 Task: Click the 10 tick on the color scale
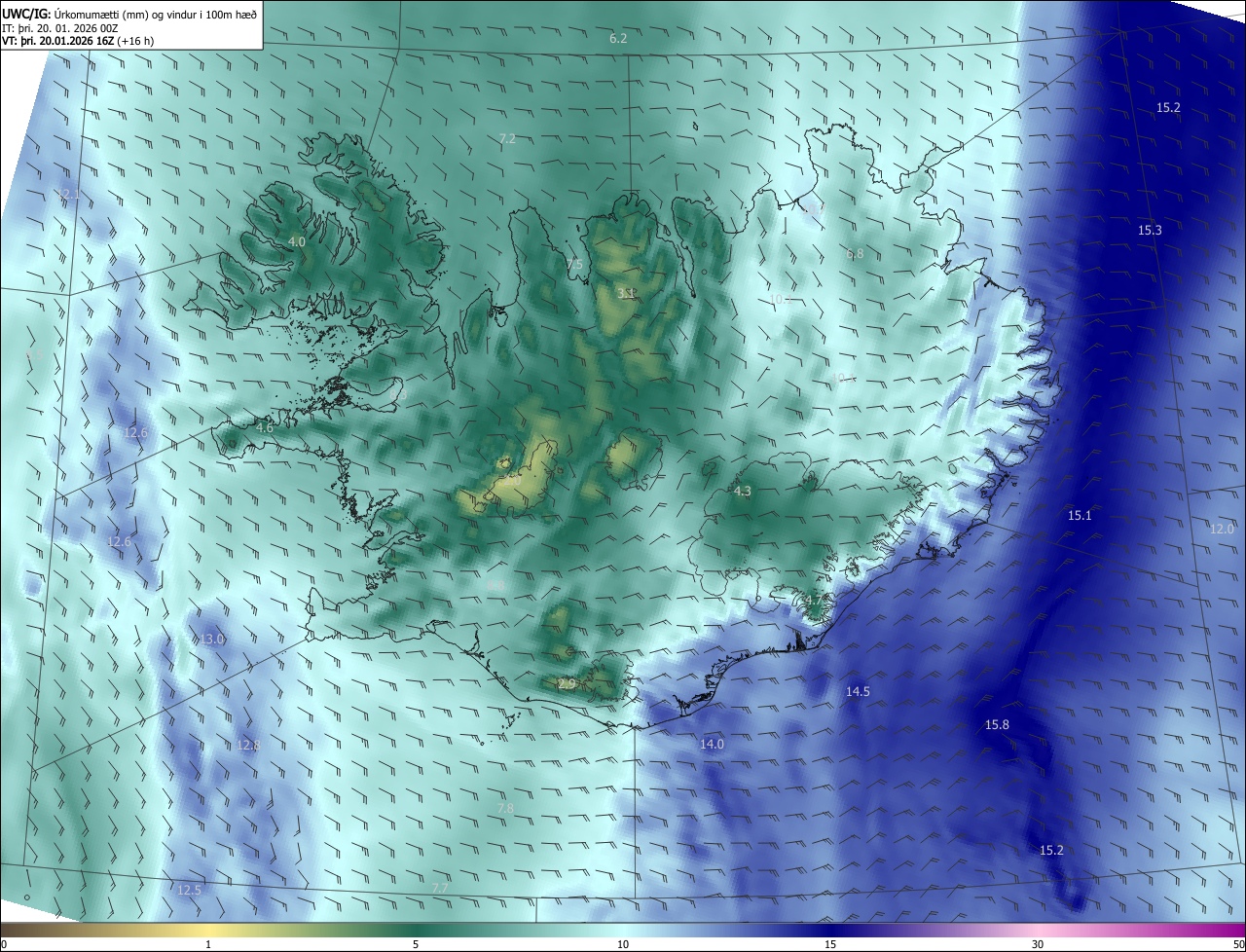point(623,944)
